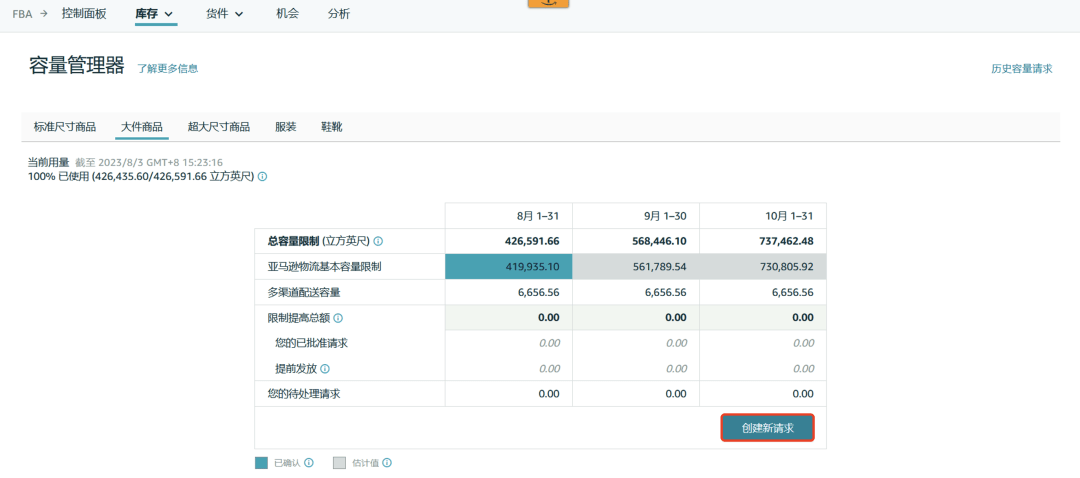
Task: Click the 创建新请求 button
Action: coord(768,428)
